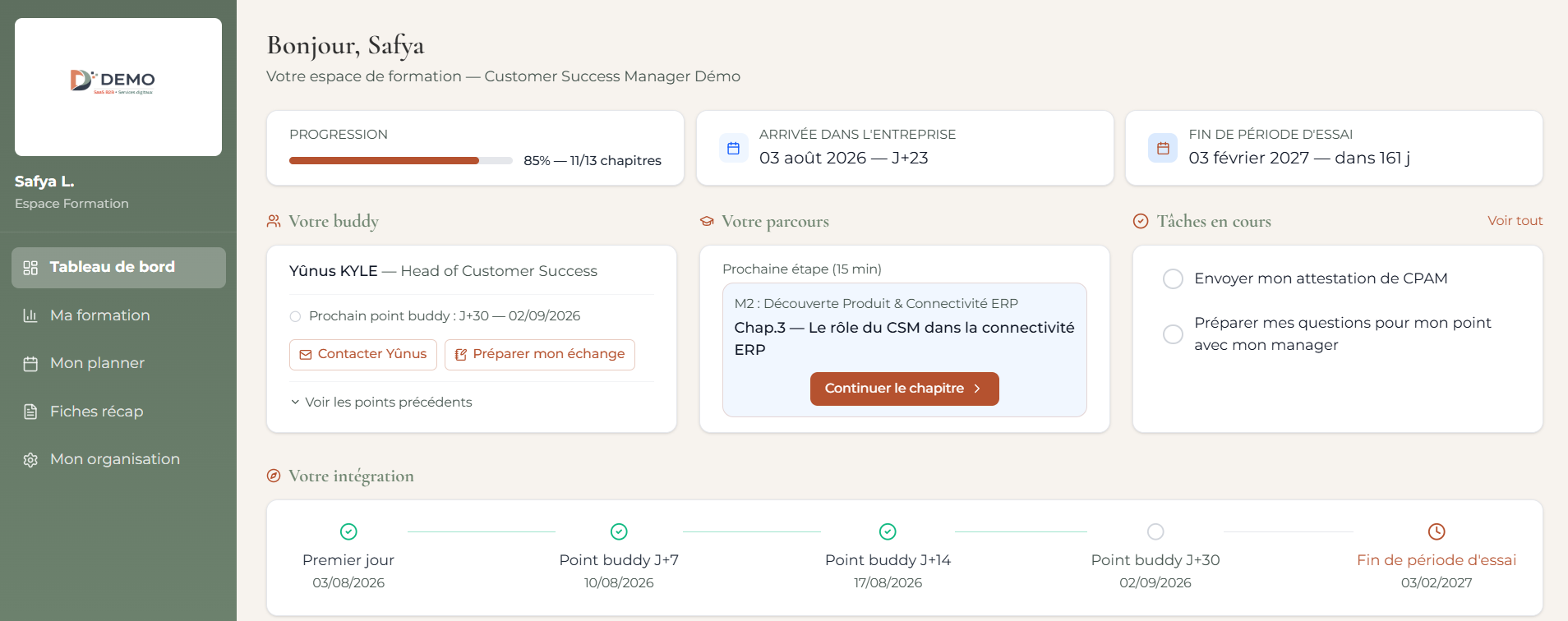The height and width of the screenshot is (621, 1568).
Task: Click the compass icon by Votre intégration
Action: coord(274,476)
